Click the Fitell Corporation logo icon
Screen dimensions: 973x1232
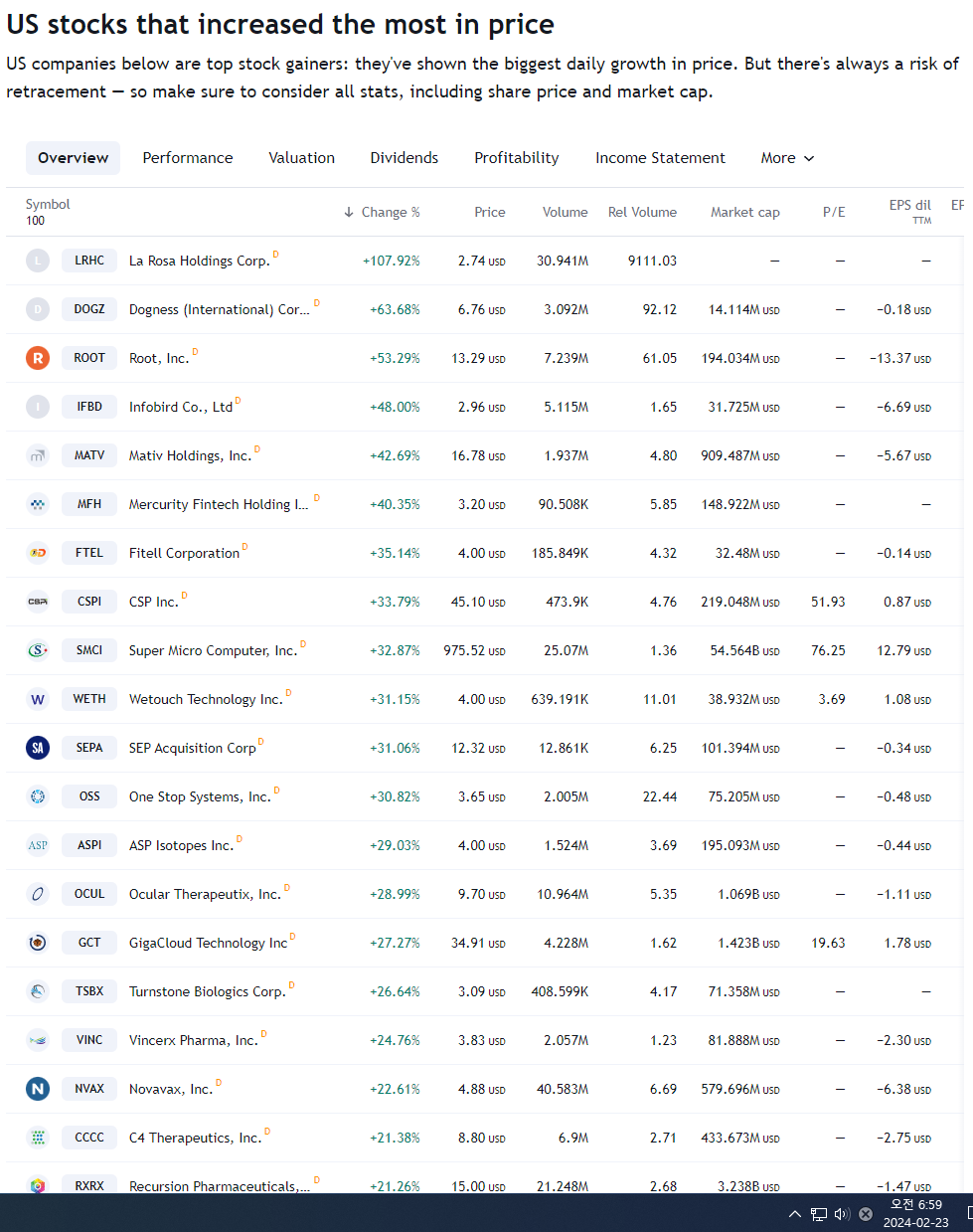tap(38, 553)
